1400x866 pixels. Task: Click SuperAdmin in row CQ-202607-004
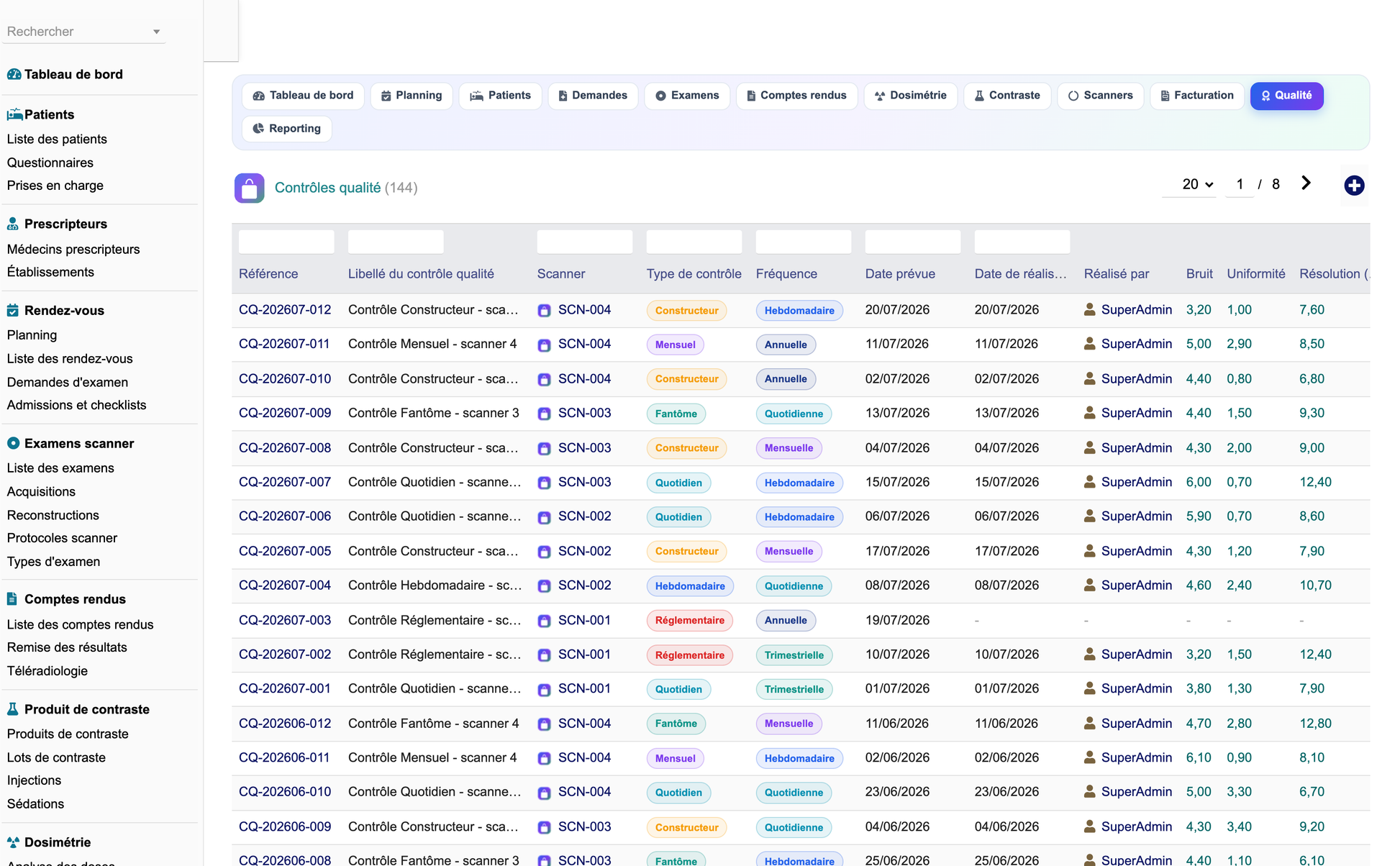point(1137,585)
